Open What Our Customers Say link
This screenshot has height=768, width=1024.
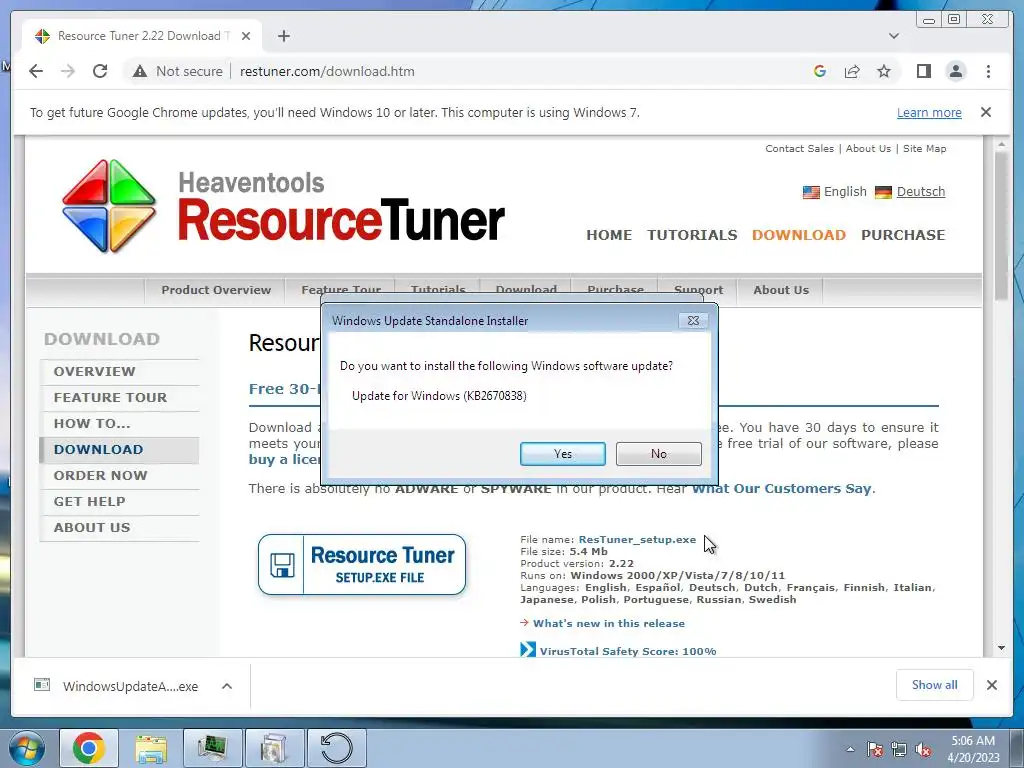point(782,488)
